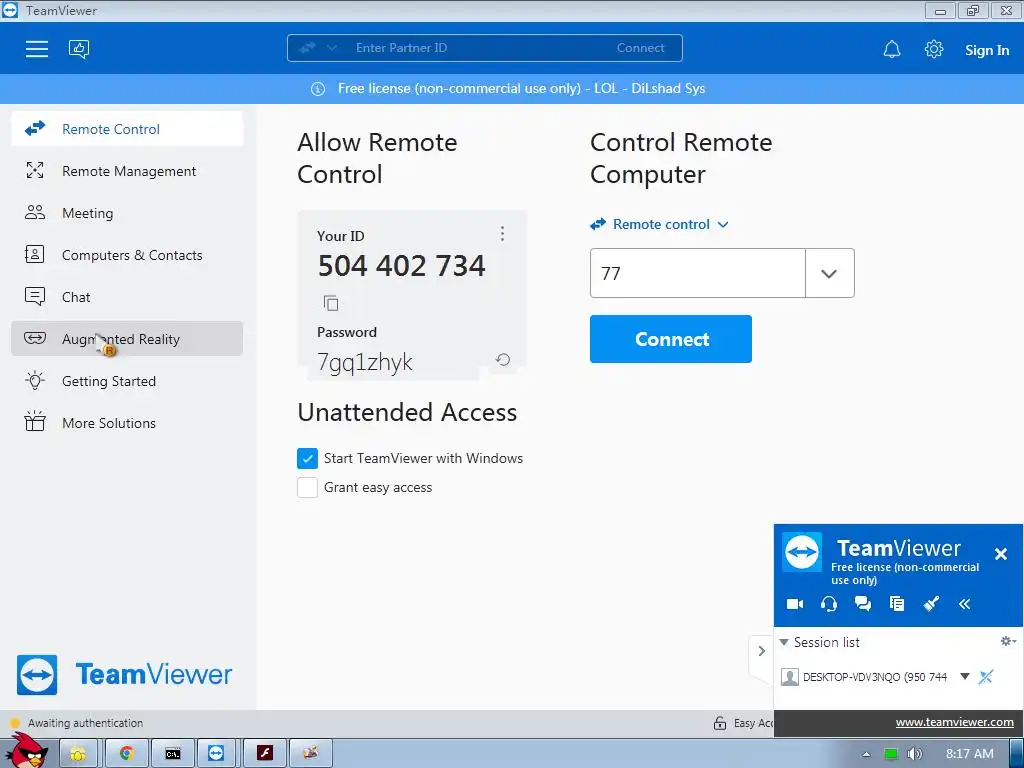Click the green network tray icon
This screenshot has height=768, width=1024.
pos(890,754)
